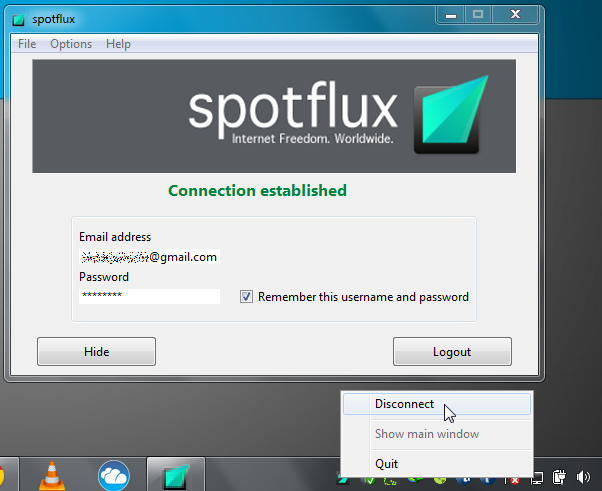Screen dimensions: 602x491
Task: Click the volume speaker tray icon
Action: point(583,477)
